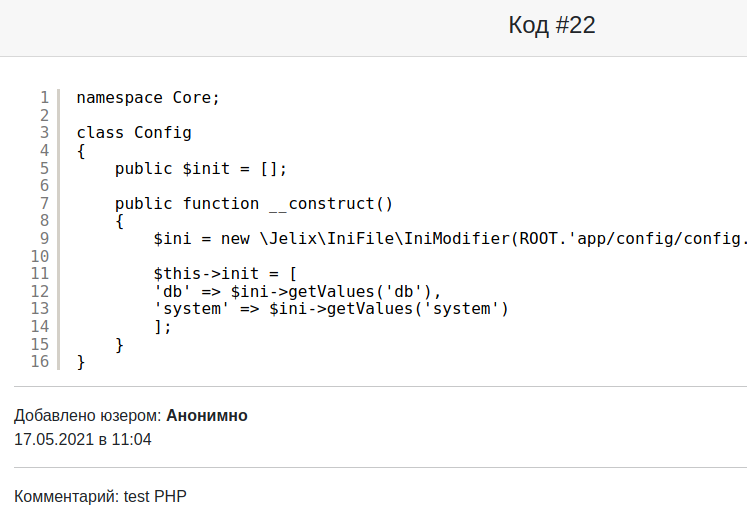Click the date "17.05.2021 в 11:04"
The height and width of the screenshot is (507, 747).
[x=83, y=439]
